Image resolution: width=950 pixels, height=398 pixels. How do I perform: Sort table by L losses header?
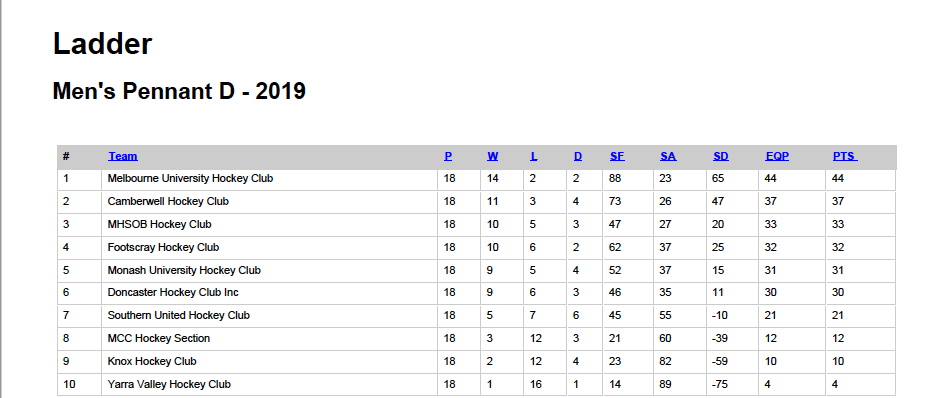[x=534, y=156]
